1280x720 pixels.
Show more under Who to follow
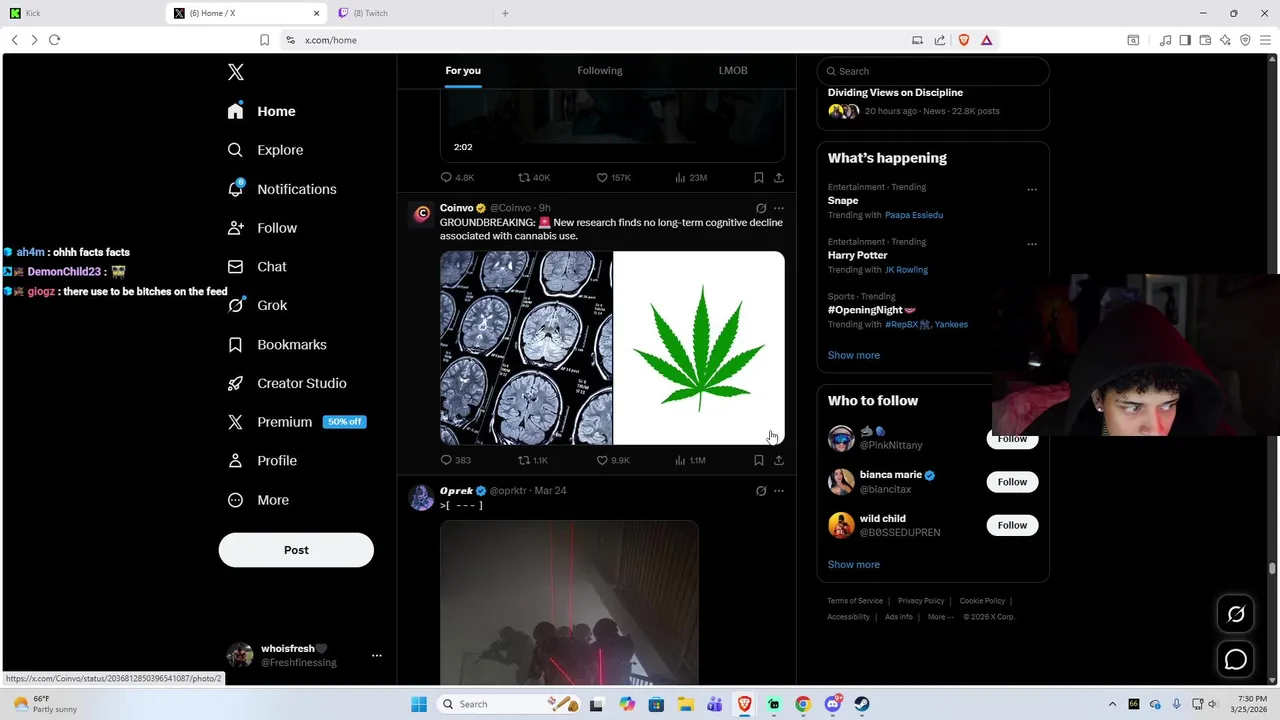click(854, 564)
